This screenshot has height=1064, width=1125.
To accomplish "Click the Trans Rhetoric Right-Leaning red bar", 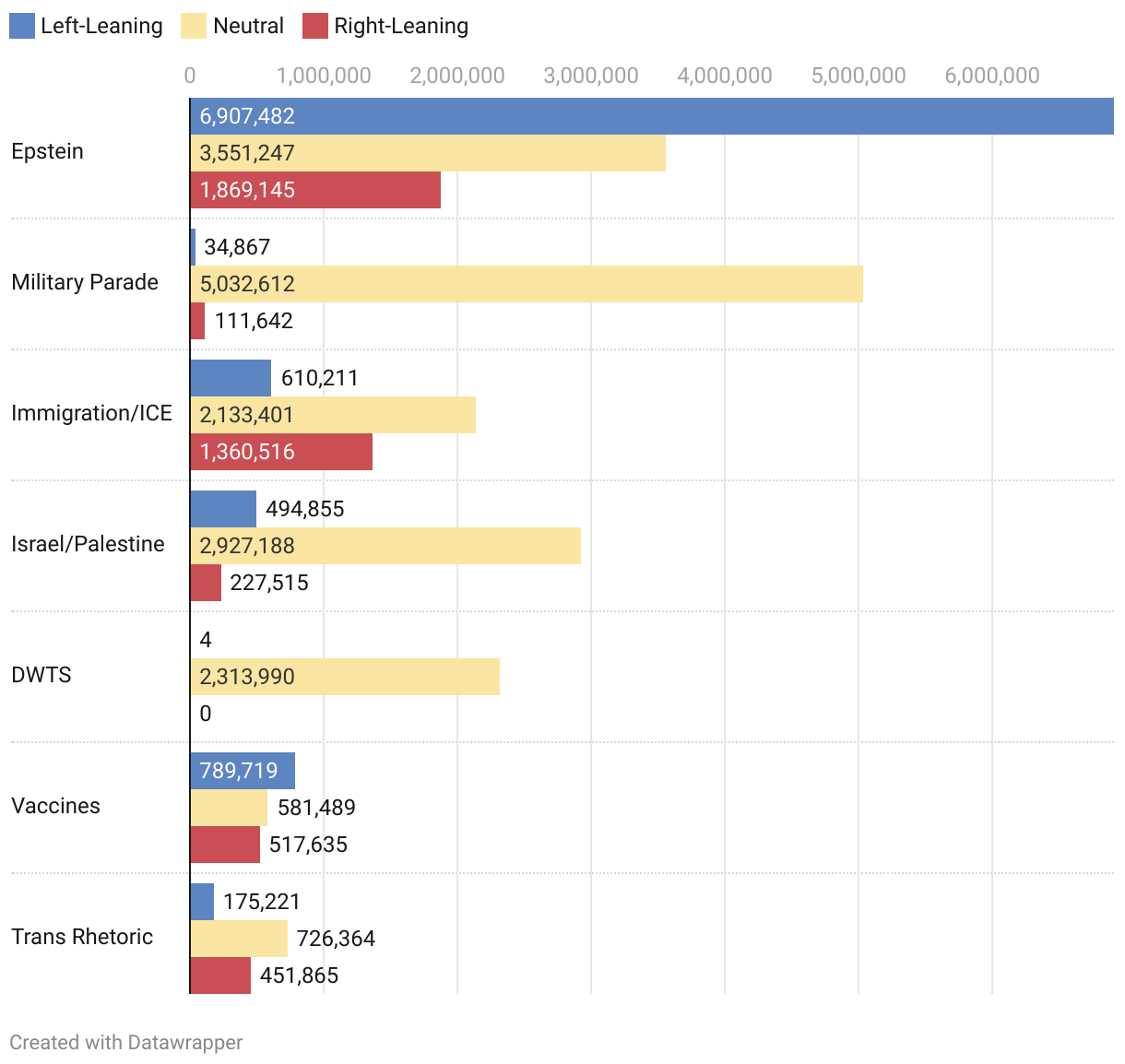I will [x=220, y=975].
